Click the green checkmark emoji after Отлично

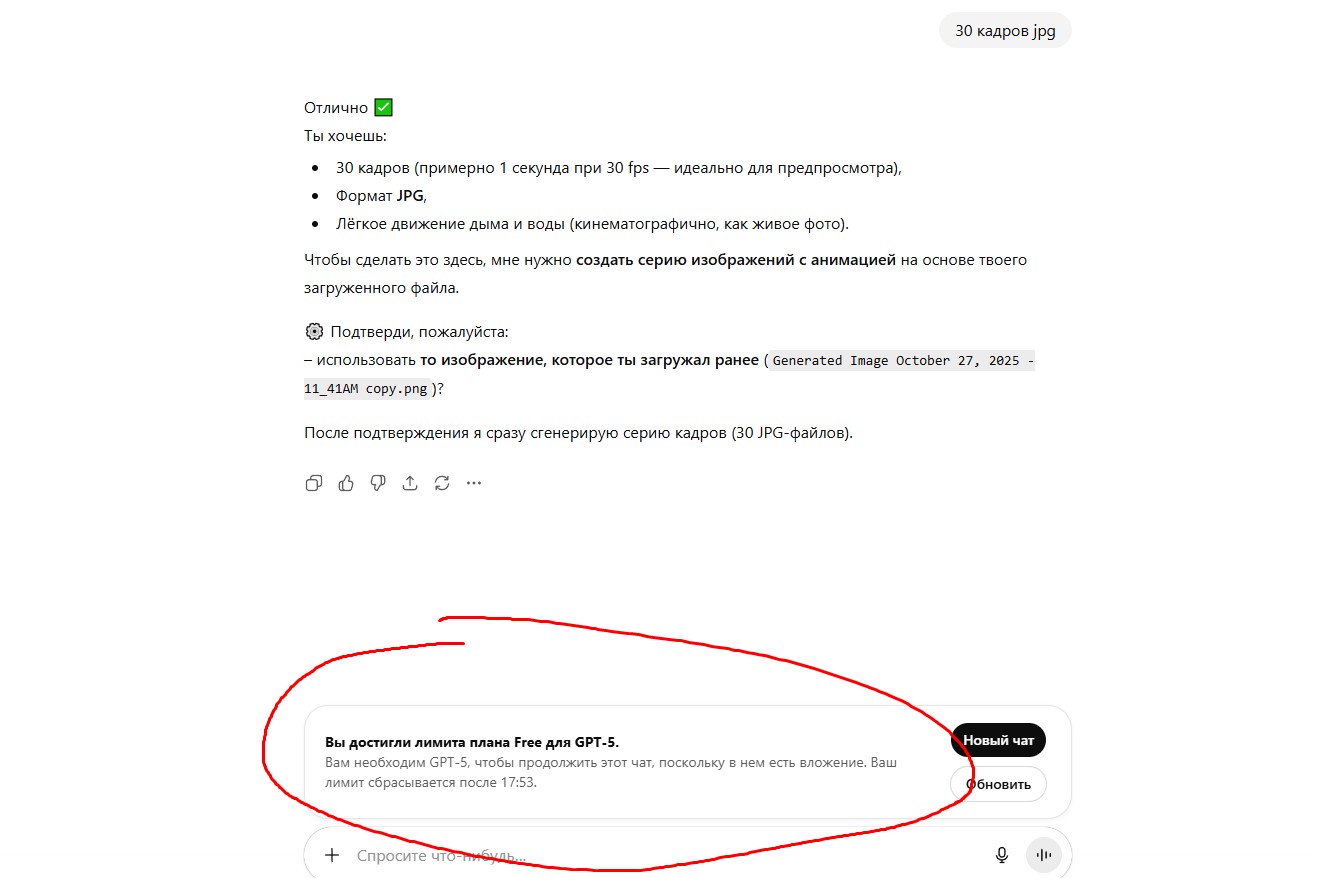383,107
